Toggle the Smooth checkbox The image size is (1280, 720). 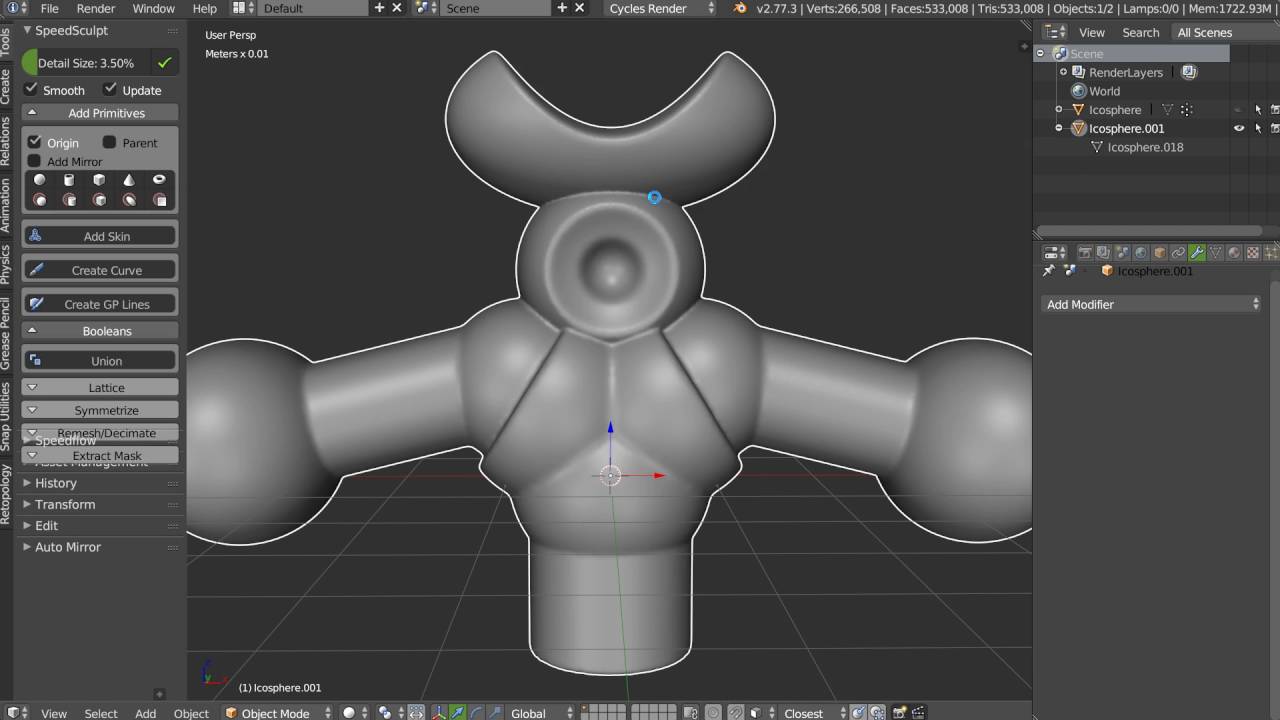click(x=31, y=90)
